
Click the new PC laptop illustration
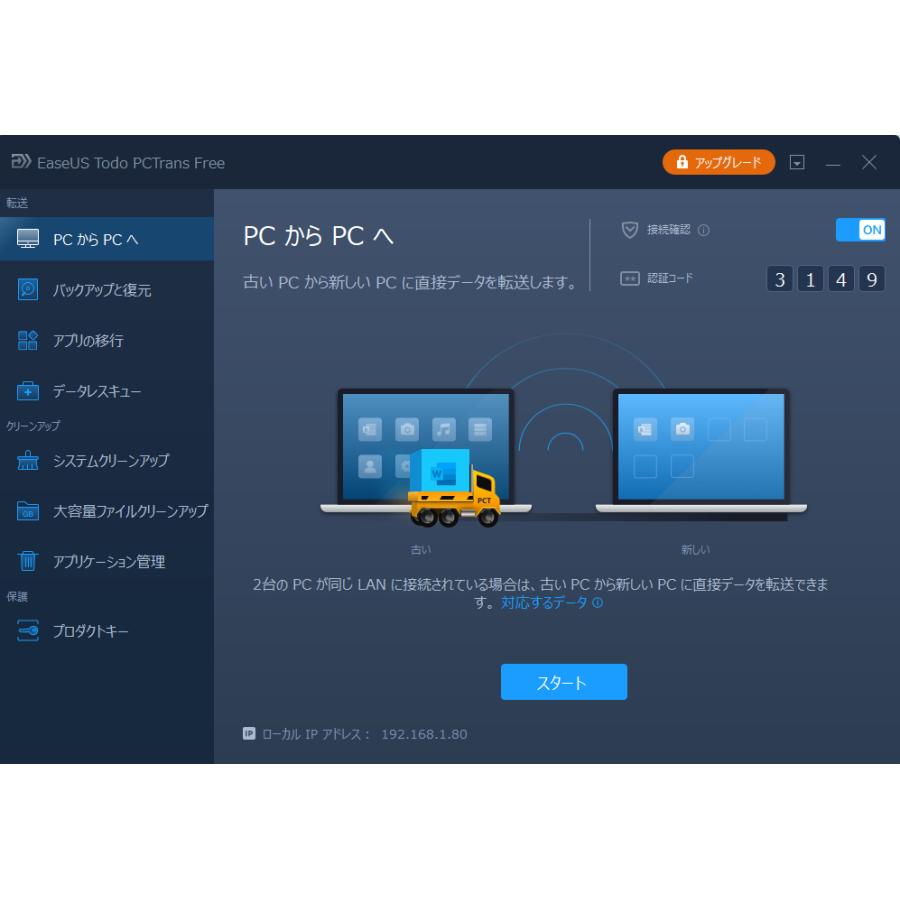tap(701, 450)
